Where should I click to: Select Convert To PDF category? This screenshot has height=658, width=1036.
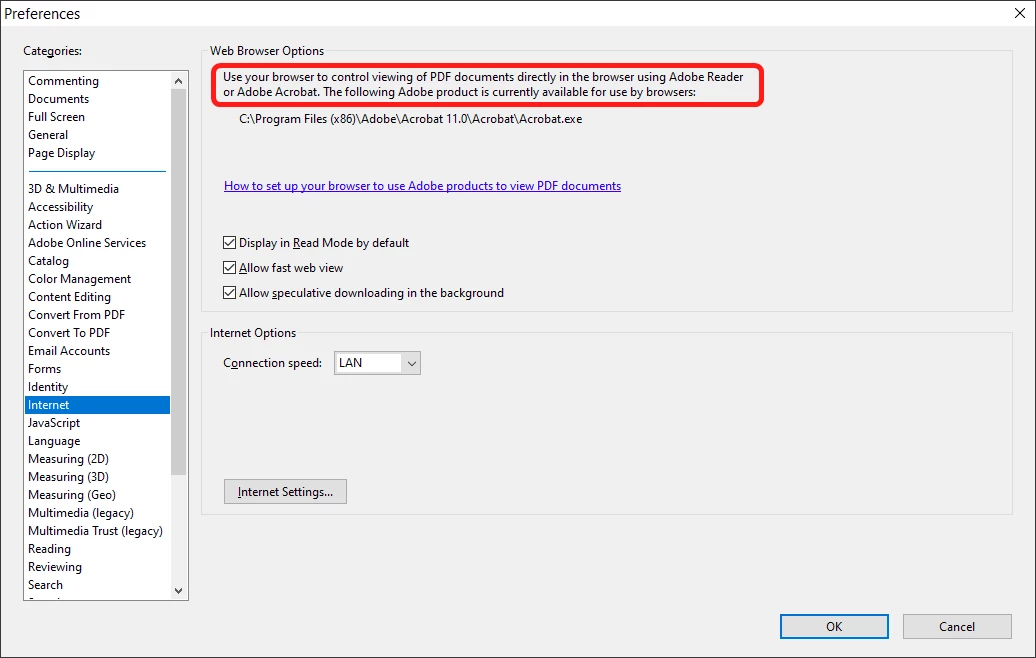97,333
